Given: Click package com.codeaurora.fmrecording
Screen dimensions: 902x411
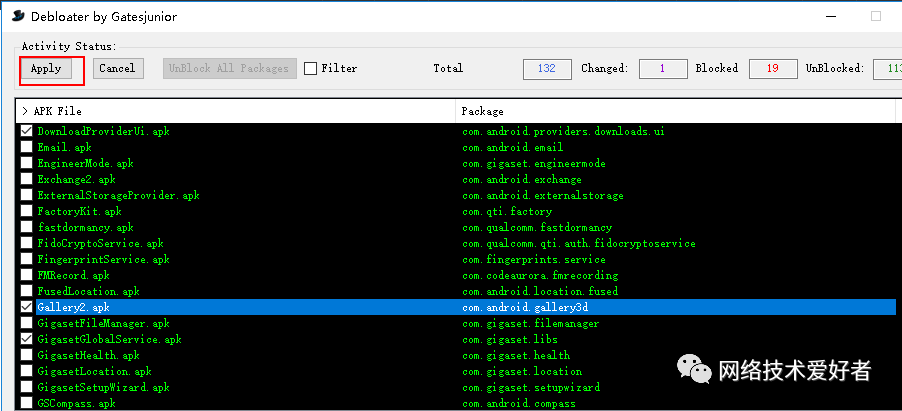Looking at the screenshot, I should (x=540, y=276).
